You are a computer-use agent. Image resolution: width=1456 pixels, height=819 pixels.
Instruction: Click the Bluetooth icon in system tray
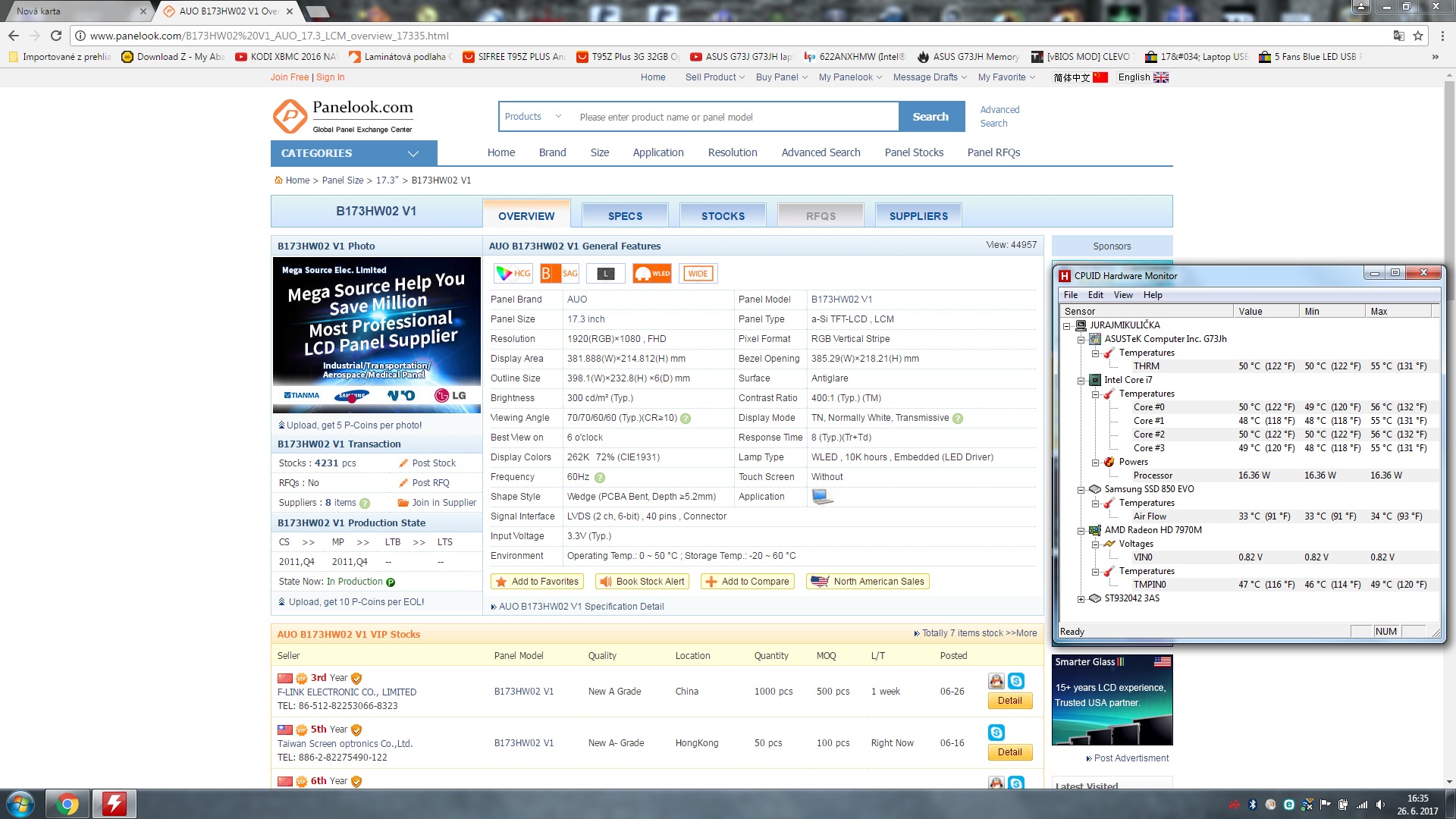[x=1253, y=805]
